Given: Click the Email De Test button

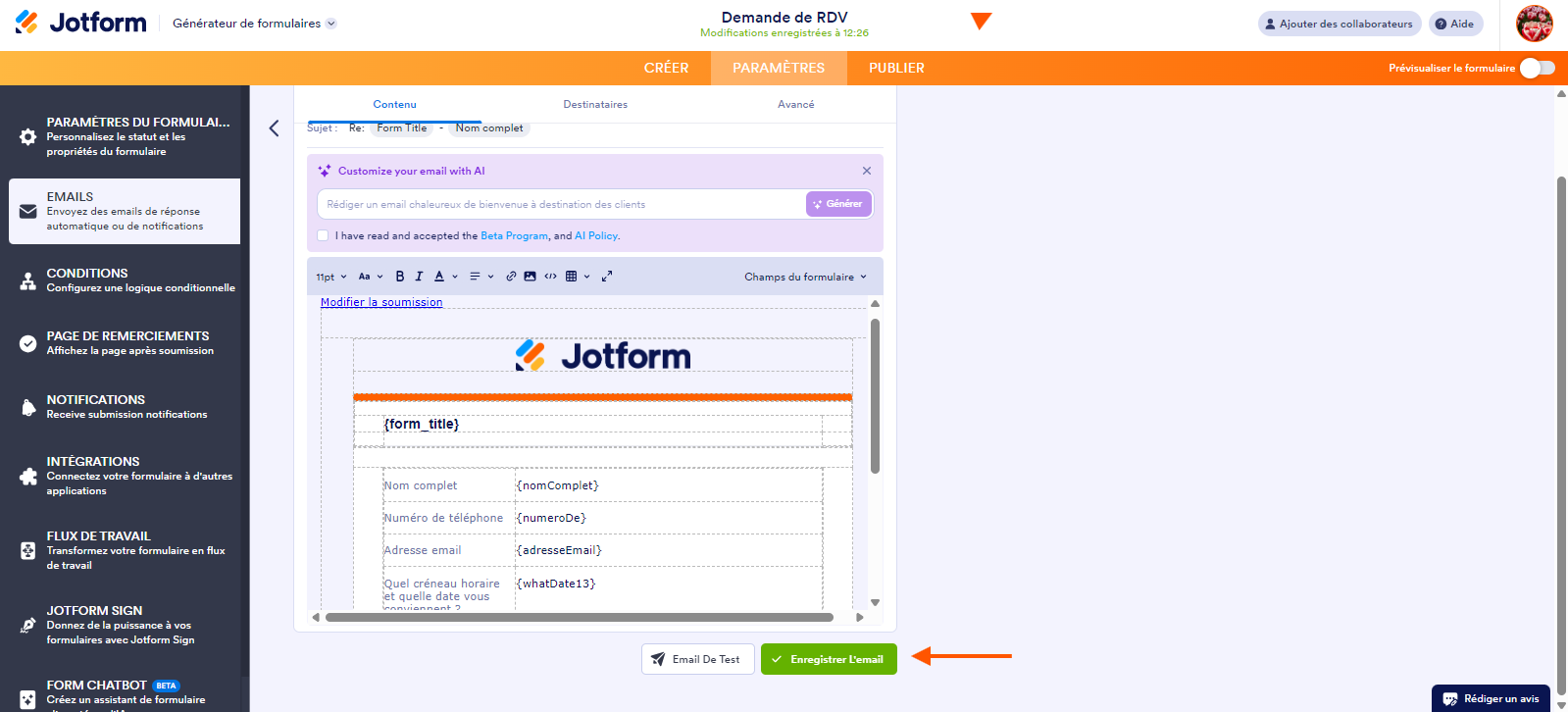Looking at the screenshot, I should 698,659.
